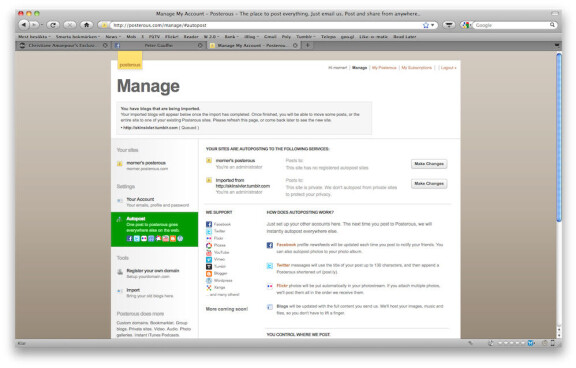
Task: Open the Reader bookmark
Action: tap(191, 37)
